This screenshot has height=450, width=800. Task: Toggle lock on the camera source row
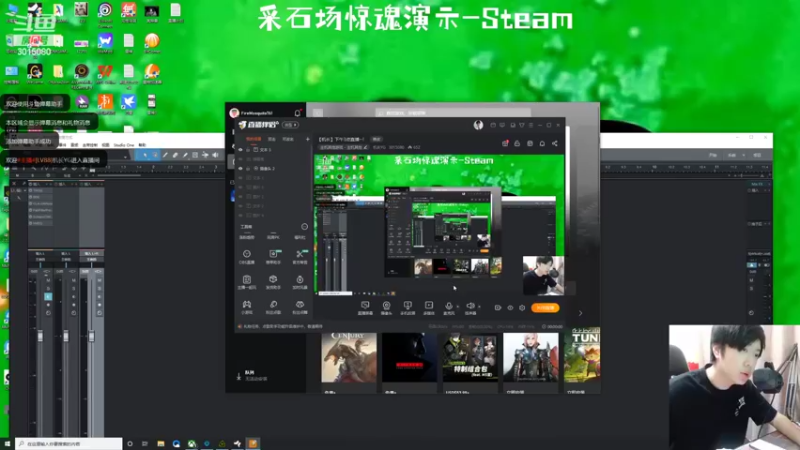coord(248,168)
